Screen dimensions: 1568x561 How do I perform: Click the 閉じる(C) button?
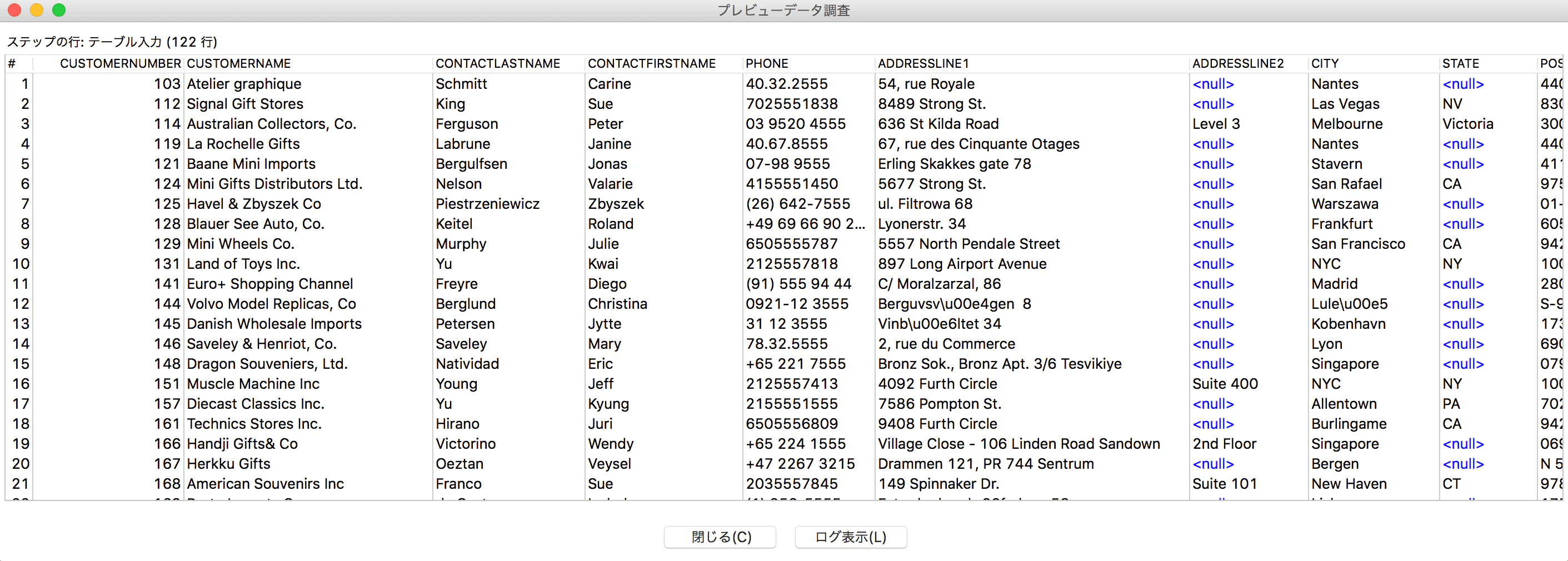[x=720, y=537]
